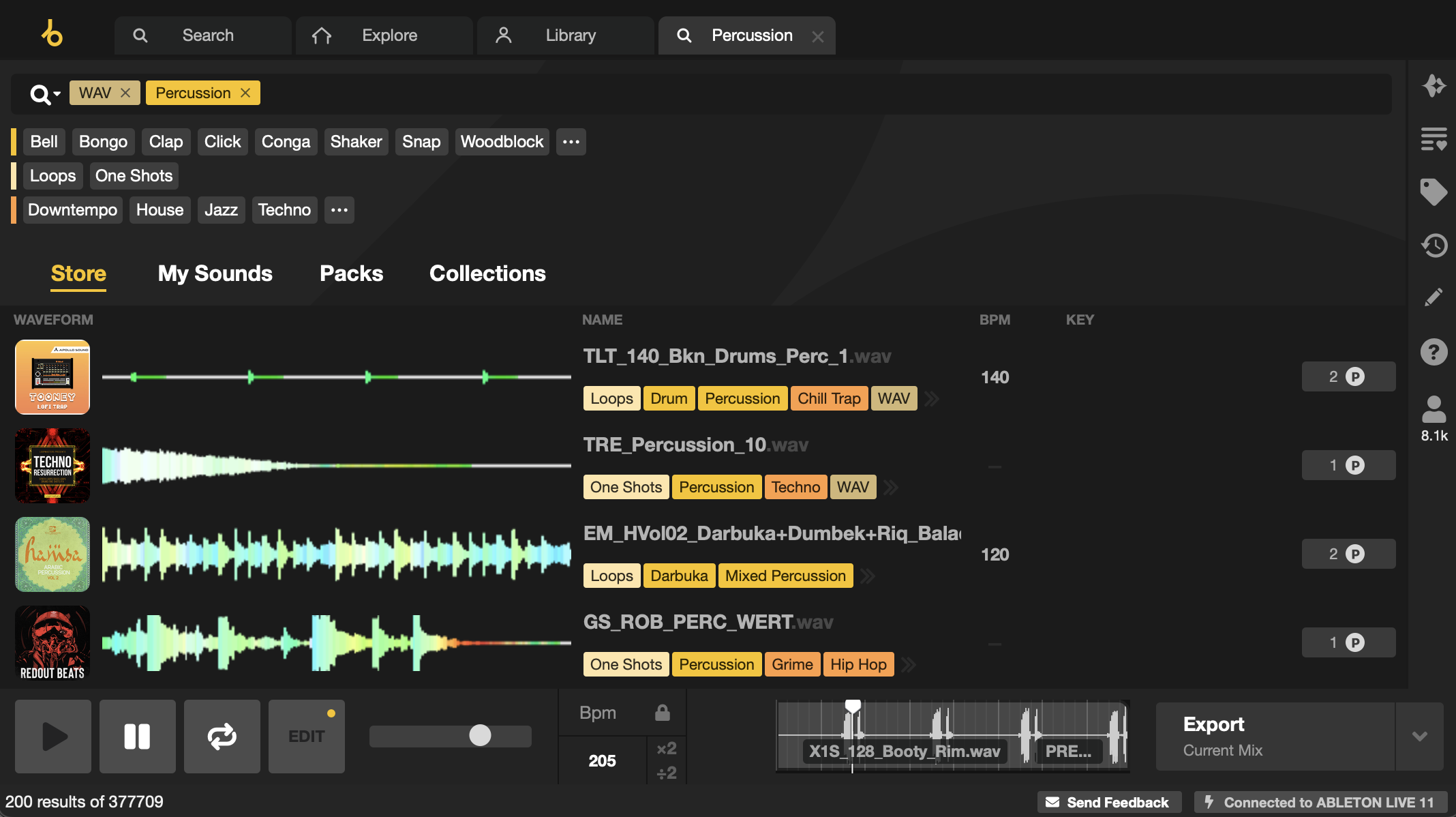Expand more instrument tags after Woodblock
The height and width of the screenshot is (817, 1456).
coord(571,142)
